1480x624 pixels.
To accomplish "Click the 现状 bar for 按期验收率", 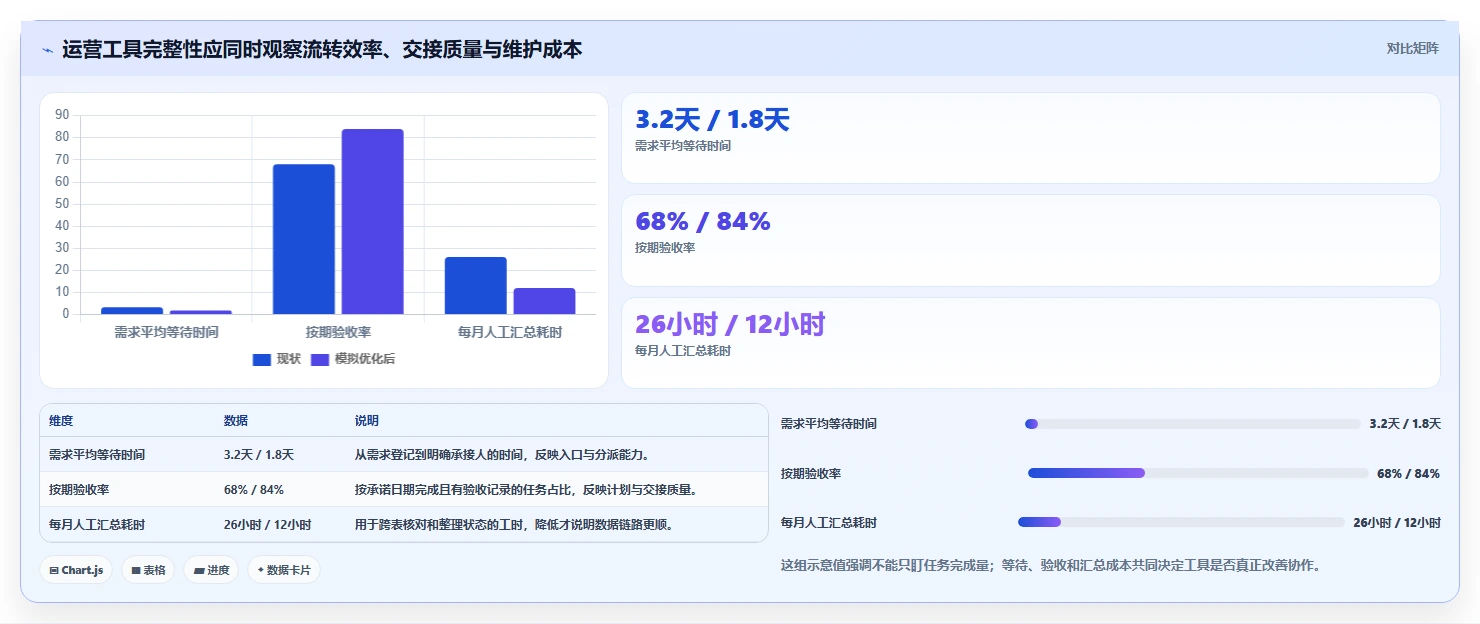I will 304,239.
